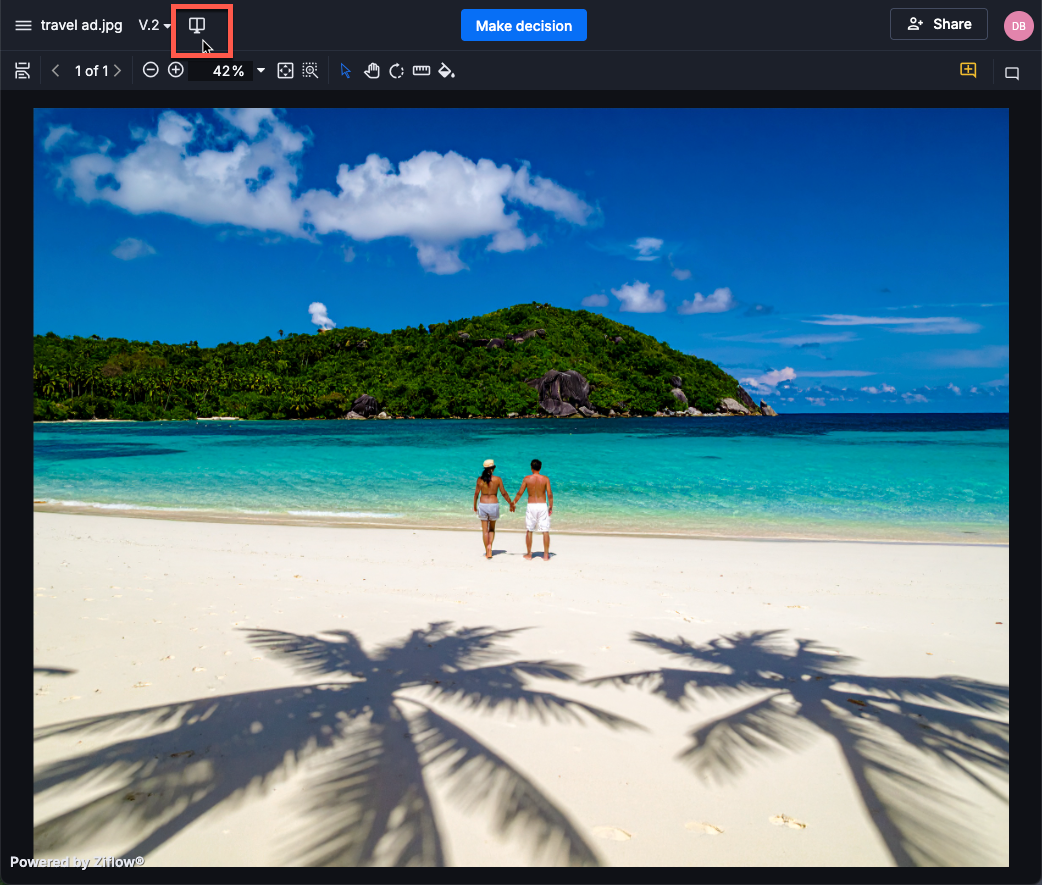The width and height of the screenshot is (1042, 885).
Task: Zoom out with the minus icon
Action: point(150,70)
